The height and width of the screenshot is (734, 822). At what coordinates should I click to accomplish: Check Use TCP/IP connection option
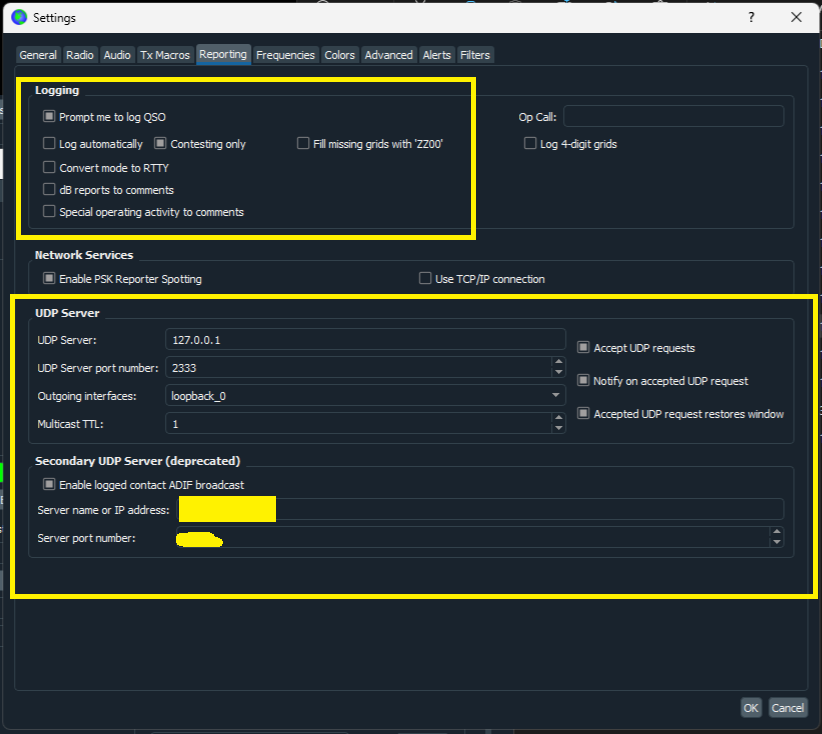(x=426, y=279)
